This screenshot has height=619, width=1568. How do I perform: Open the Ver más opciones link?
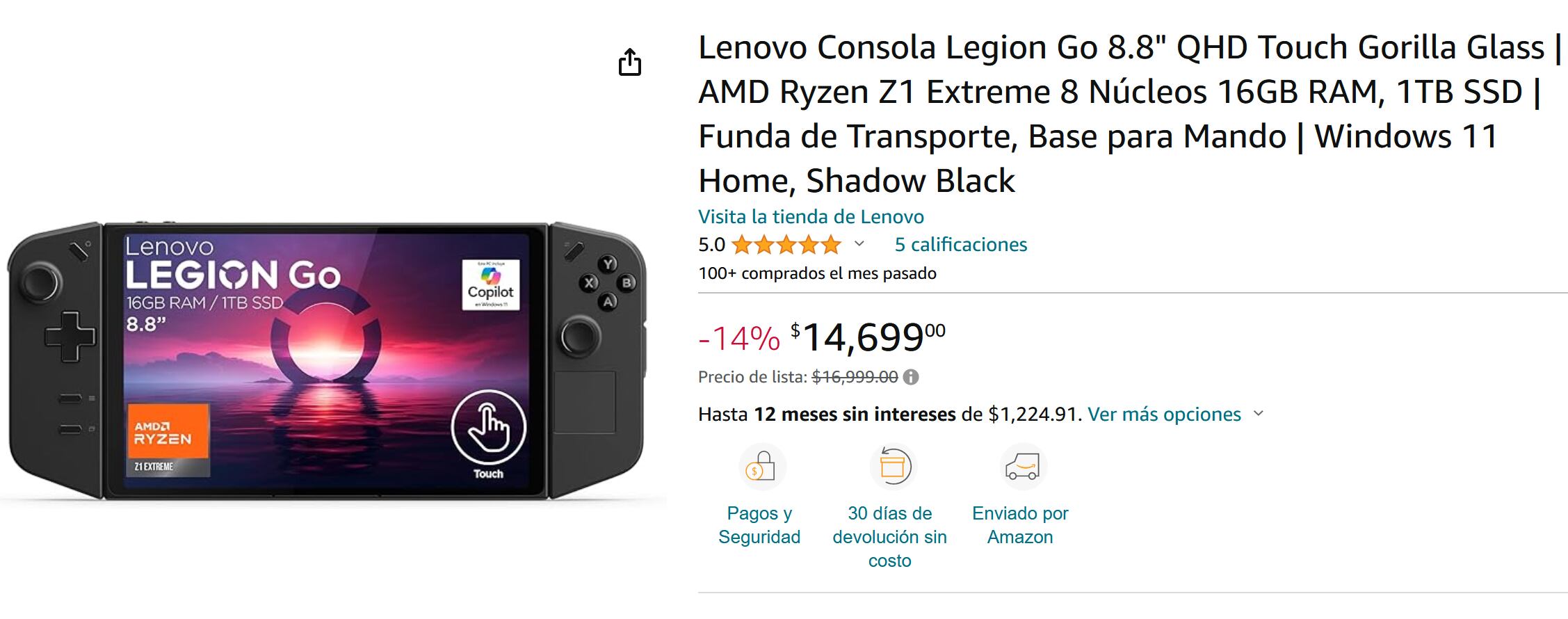(x=1164, y=415)
